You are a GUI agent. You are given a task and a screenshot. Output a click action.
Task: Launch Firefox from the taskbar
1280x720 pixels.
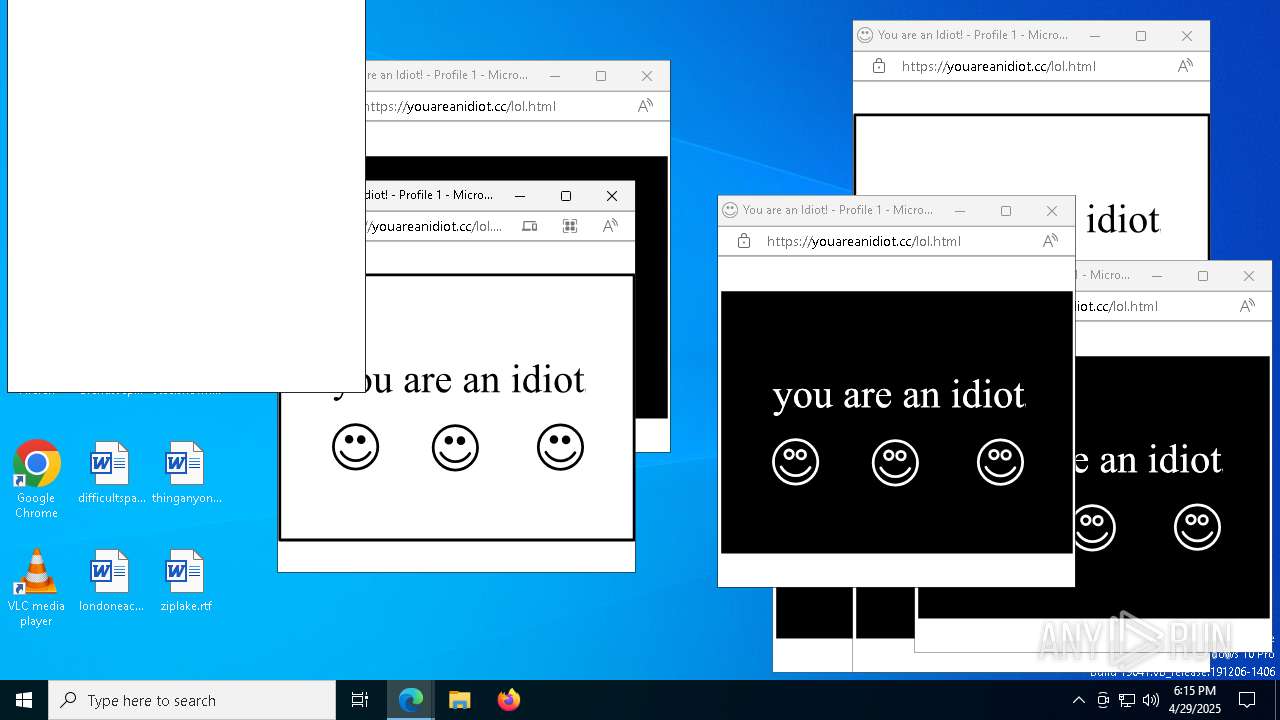click(x=508, y=700)
